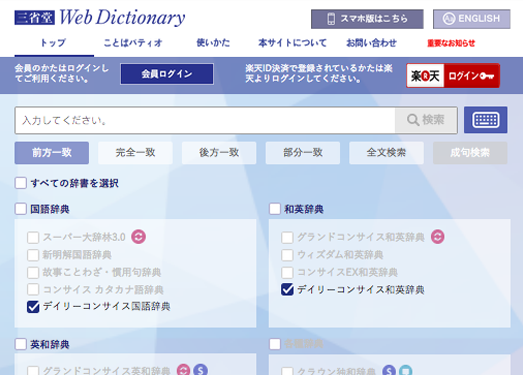Screen dimensions: 523x375
Task: Go to トップ tab
Action: [54, 43]
